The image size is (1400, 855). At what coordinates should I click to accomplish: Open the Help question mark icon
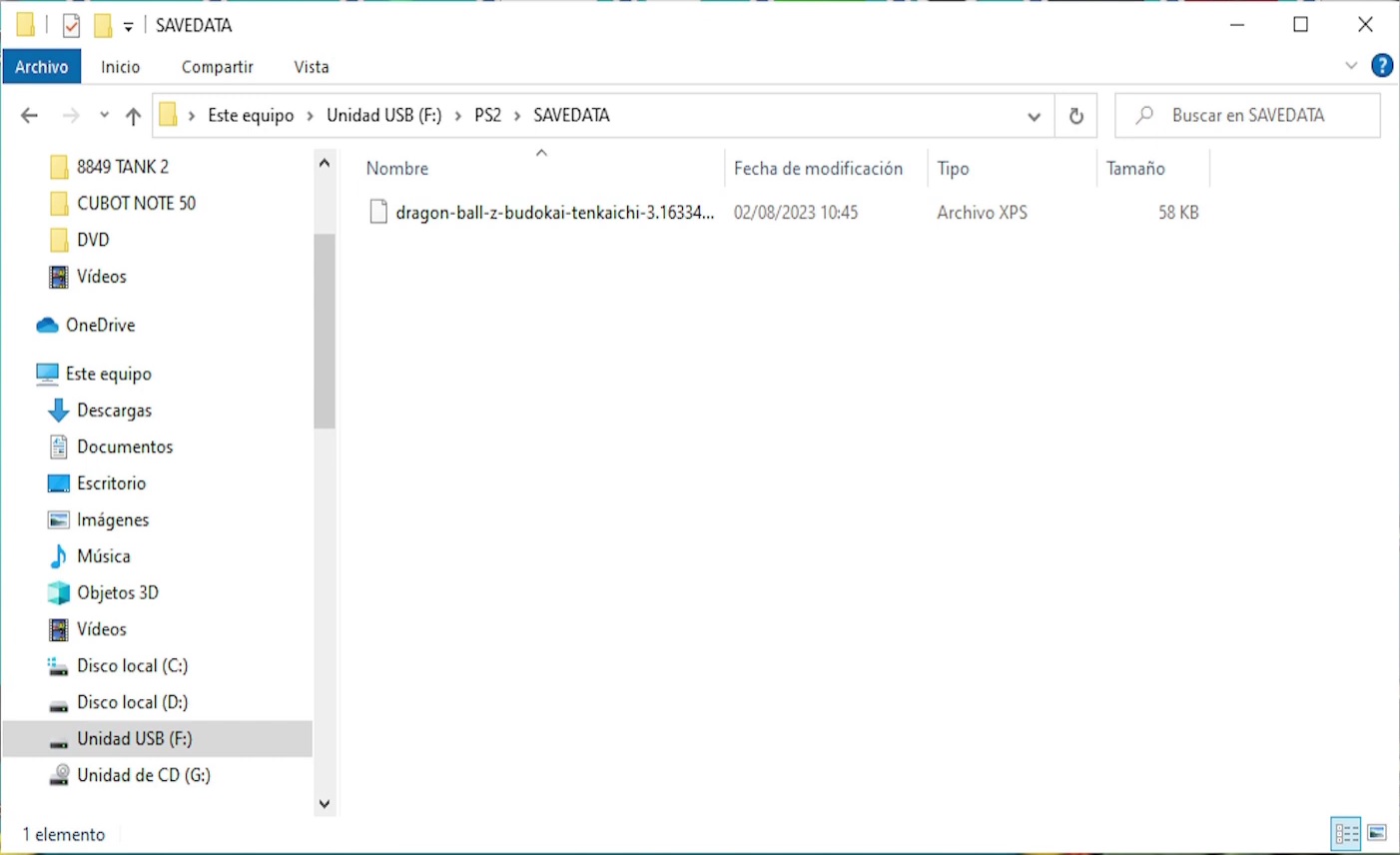1382,66
